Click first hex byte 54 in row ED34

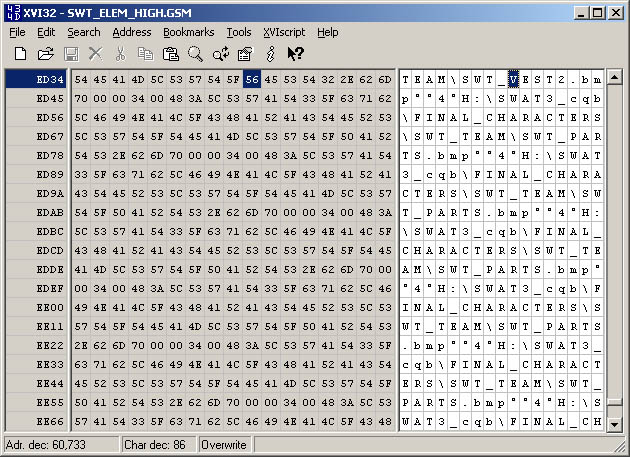pyautogui.click(x=81, y=79)
